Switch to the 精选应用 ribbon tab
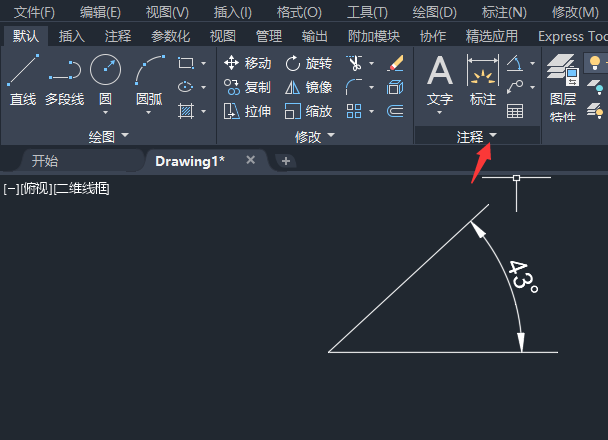 click(x=492, y=36)
